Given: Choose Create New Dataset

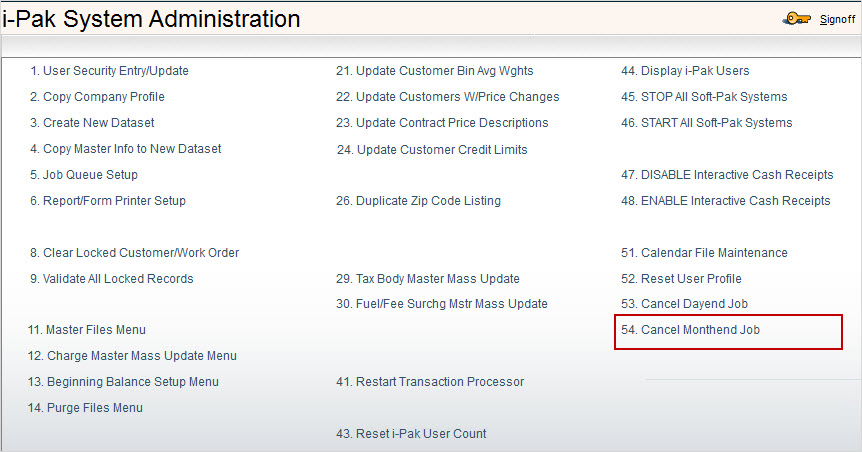Looking at the screenshot, I should (x=92, y=123).
